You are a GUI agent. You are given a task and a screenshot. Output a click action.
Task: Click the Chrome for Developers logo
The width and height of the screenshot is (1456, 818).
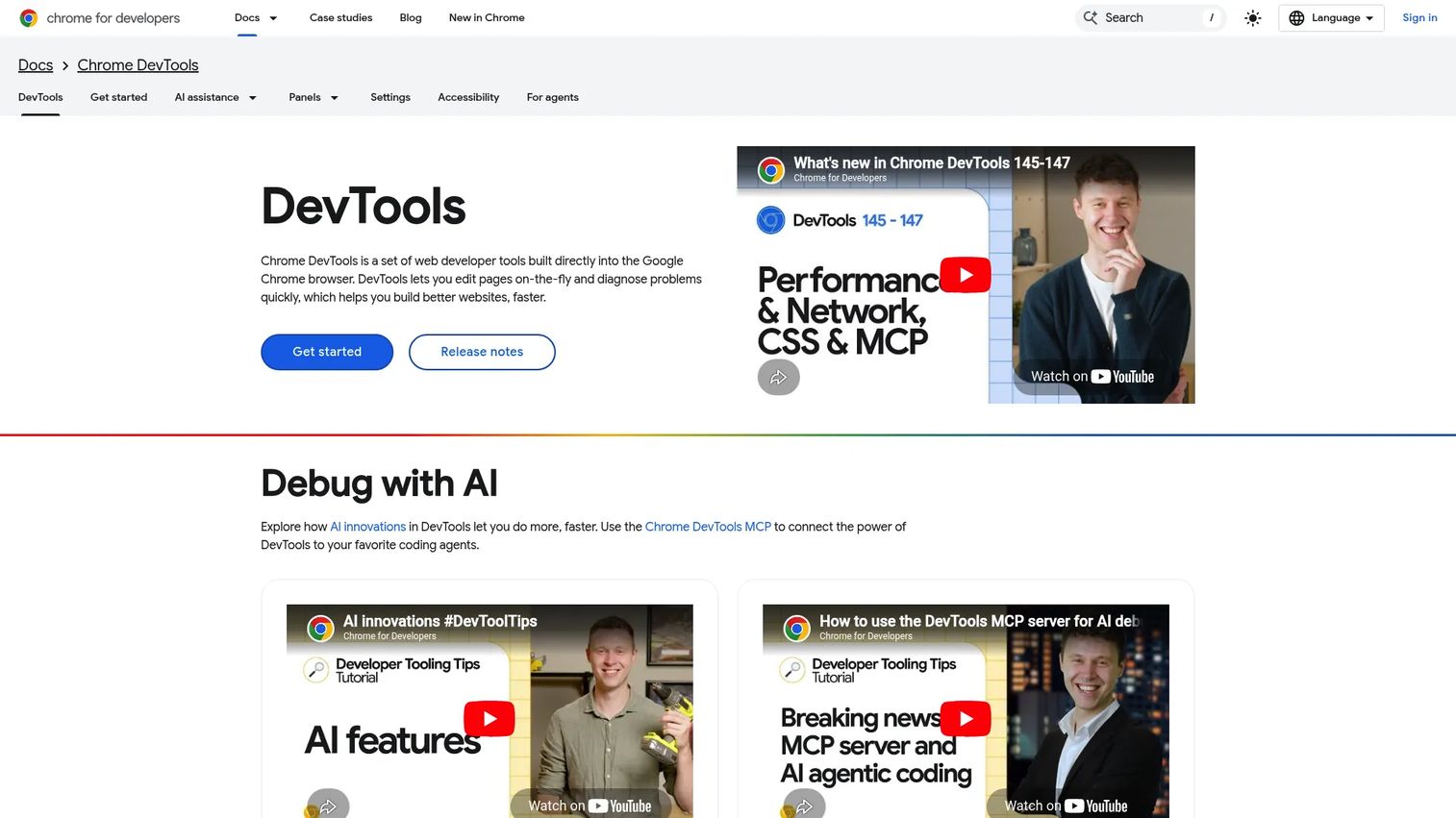coord(99,18)
